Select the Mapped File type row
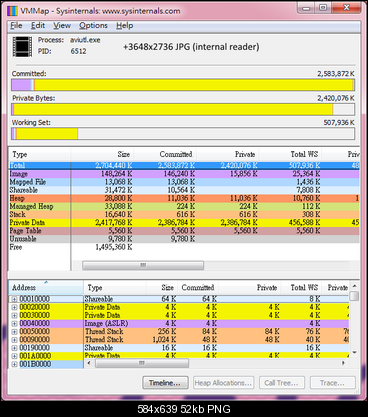This screenshot has height=417, width=368. point(184,182)
